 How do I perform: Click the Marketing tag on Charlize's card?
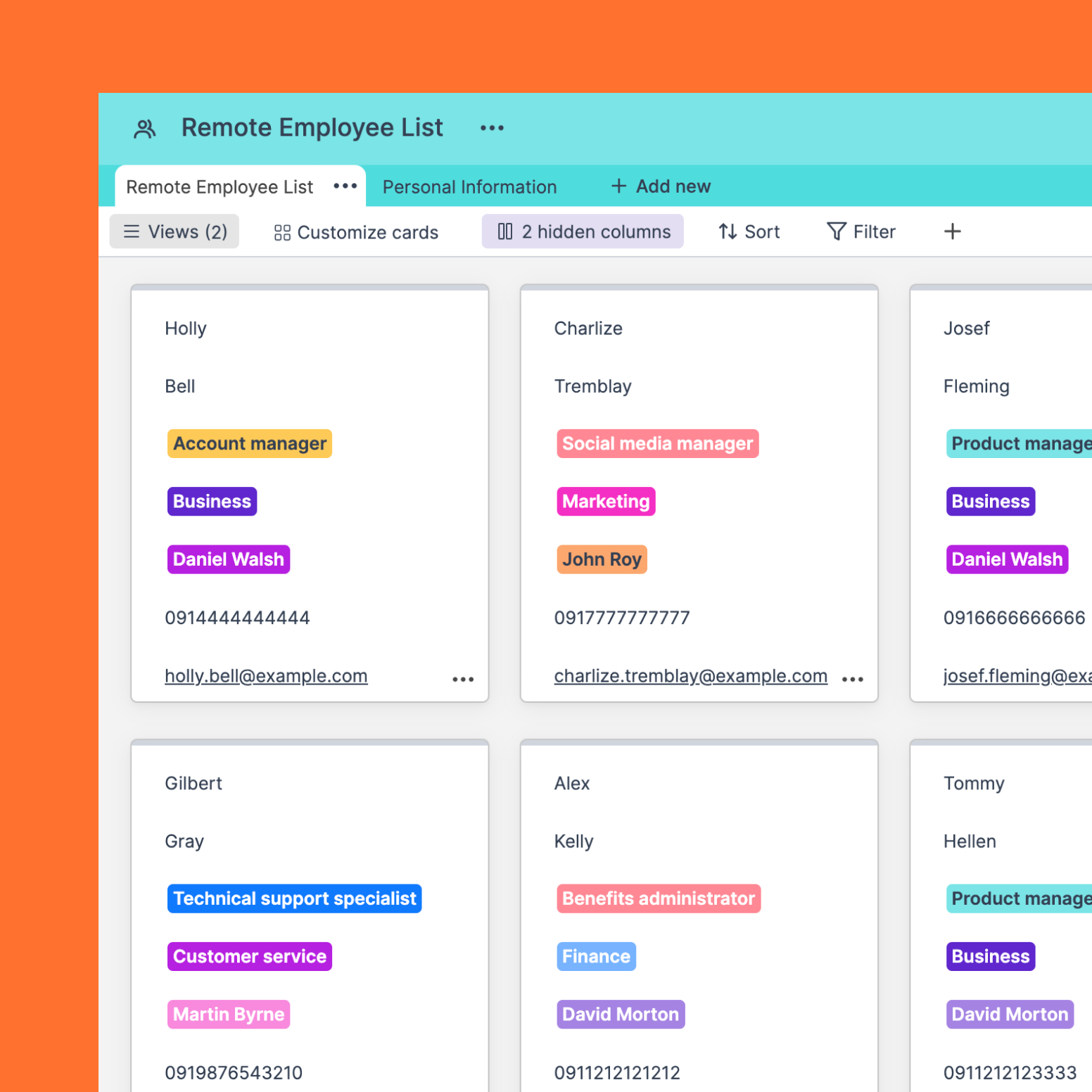605,501
